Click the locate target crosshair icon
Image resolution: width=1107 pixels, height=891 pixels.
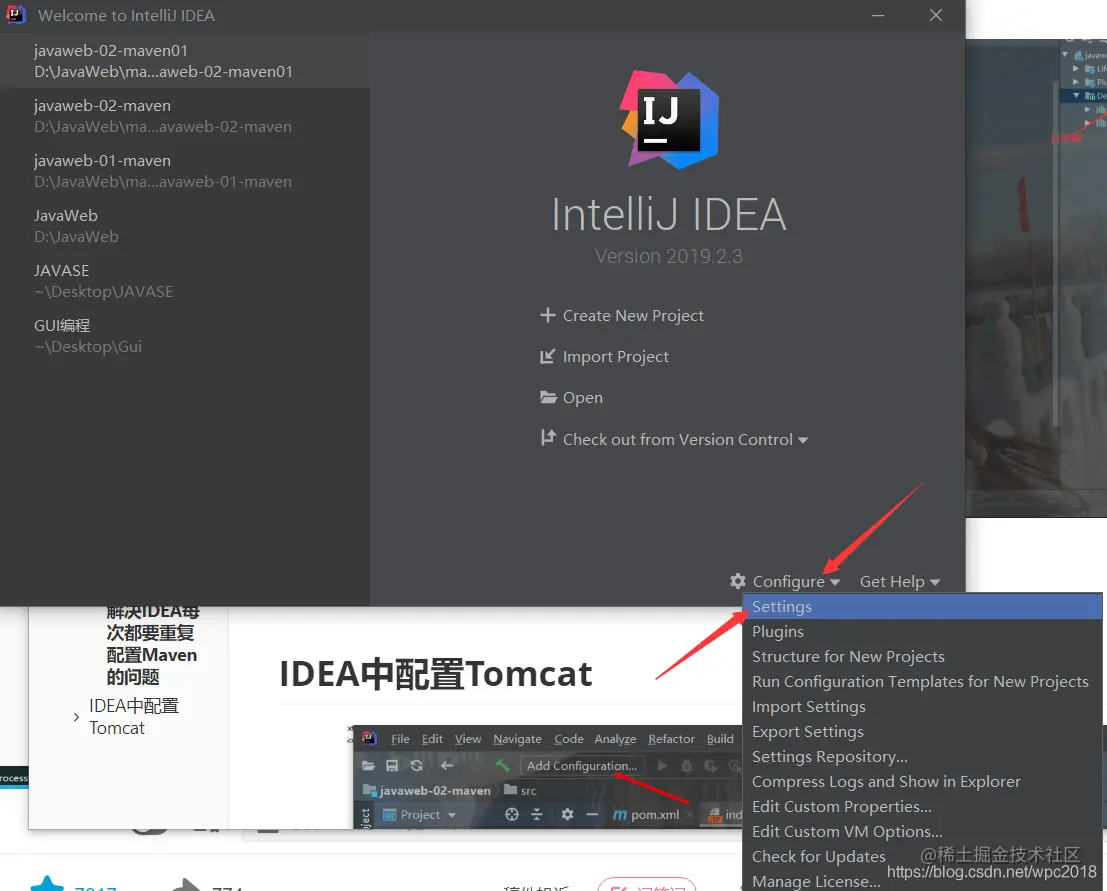[x=512, y=815]
